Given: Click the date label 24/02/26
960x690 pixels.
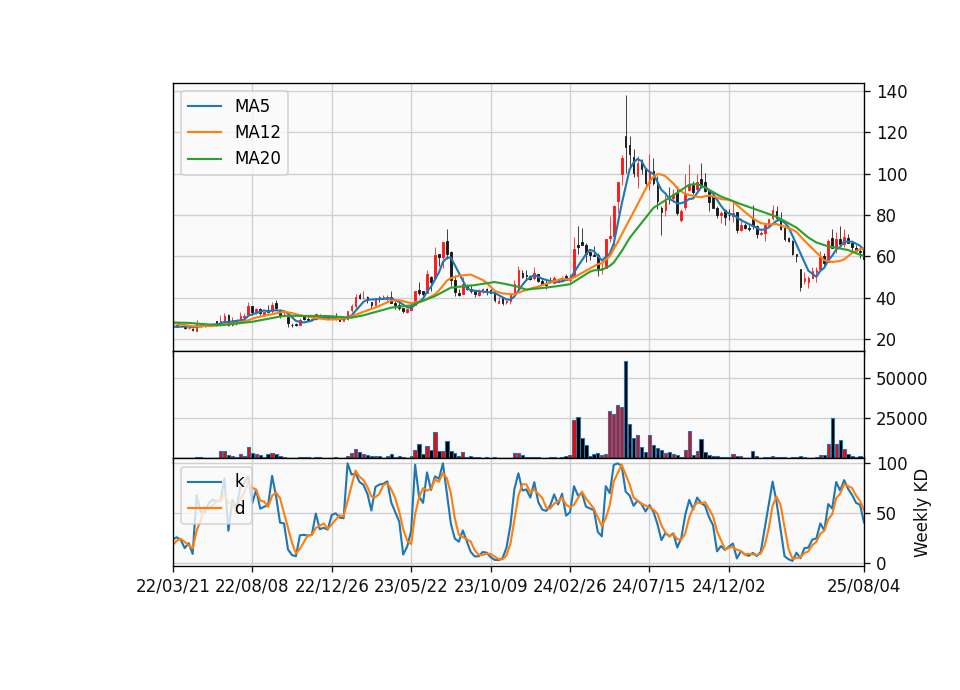Looking at the screenshot, I should tap(569, 586).
